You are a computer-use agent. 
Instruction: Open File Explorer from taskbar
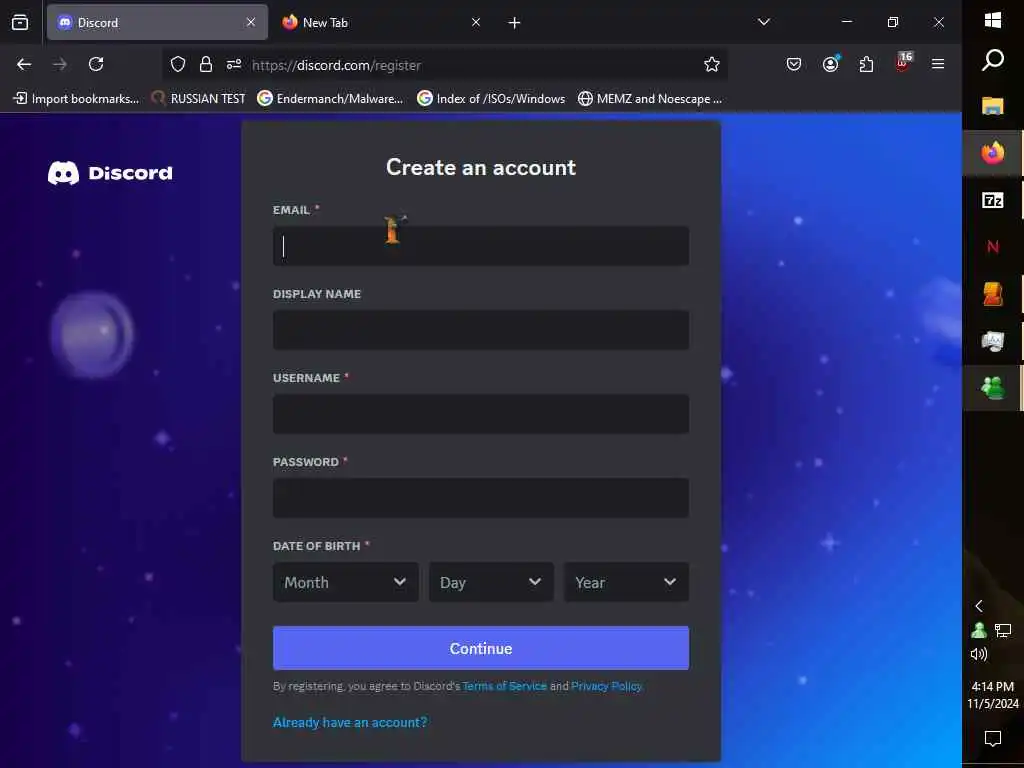[993, 106]
